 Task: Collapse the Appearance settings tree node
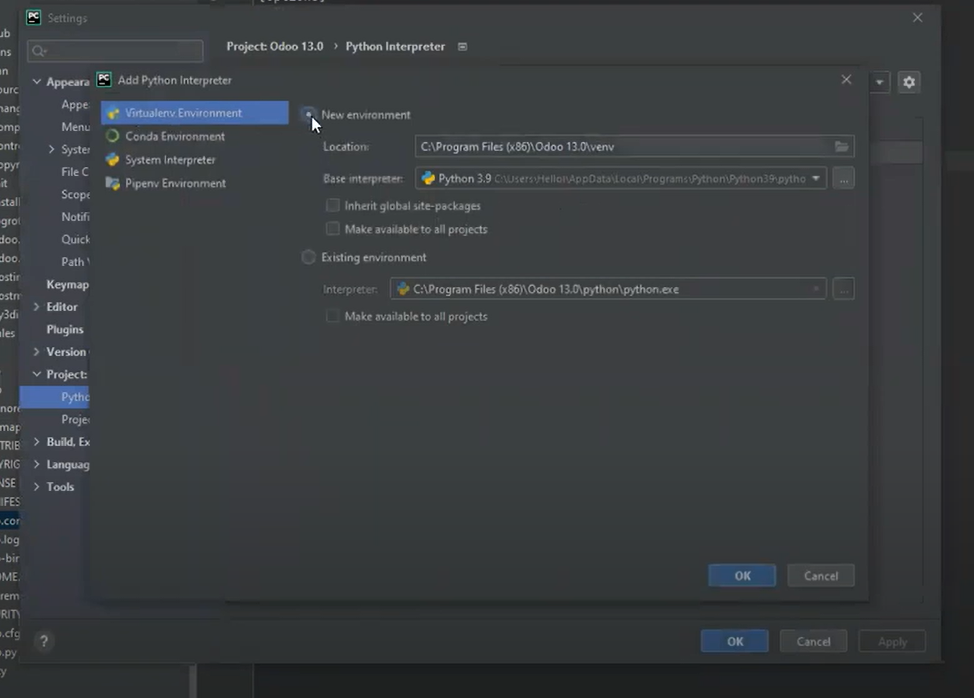37,81
